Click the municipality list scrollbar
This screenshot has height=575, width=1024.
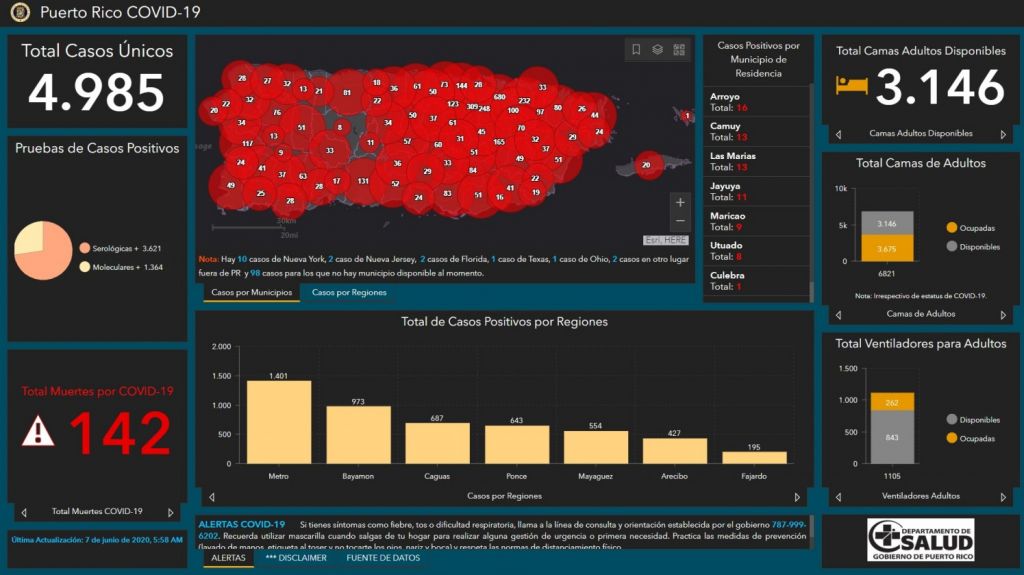[811, 190]
